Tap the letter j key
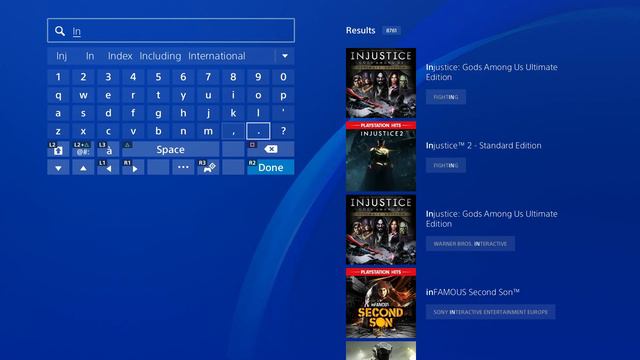 pyautogui.click(x=208, y=113)
